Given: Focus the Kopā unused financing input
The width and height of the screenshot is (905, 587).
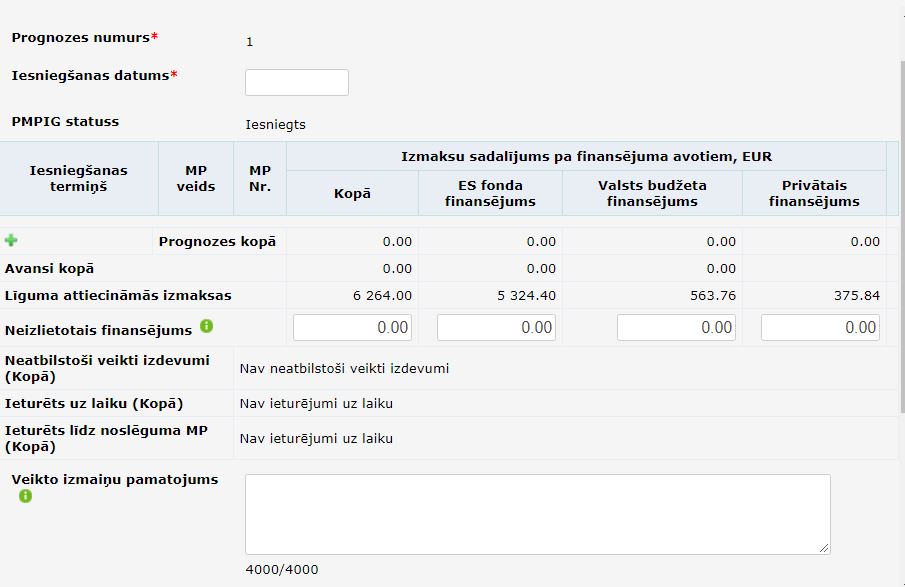Looking at the screenshot, I should tap(352, 327).
